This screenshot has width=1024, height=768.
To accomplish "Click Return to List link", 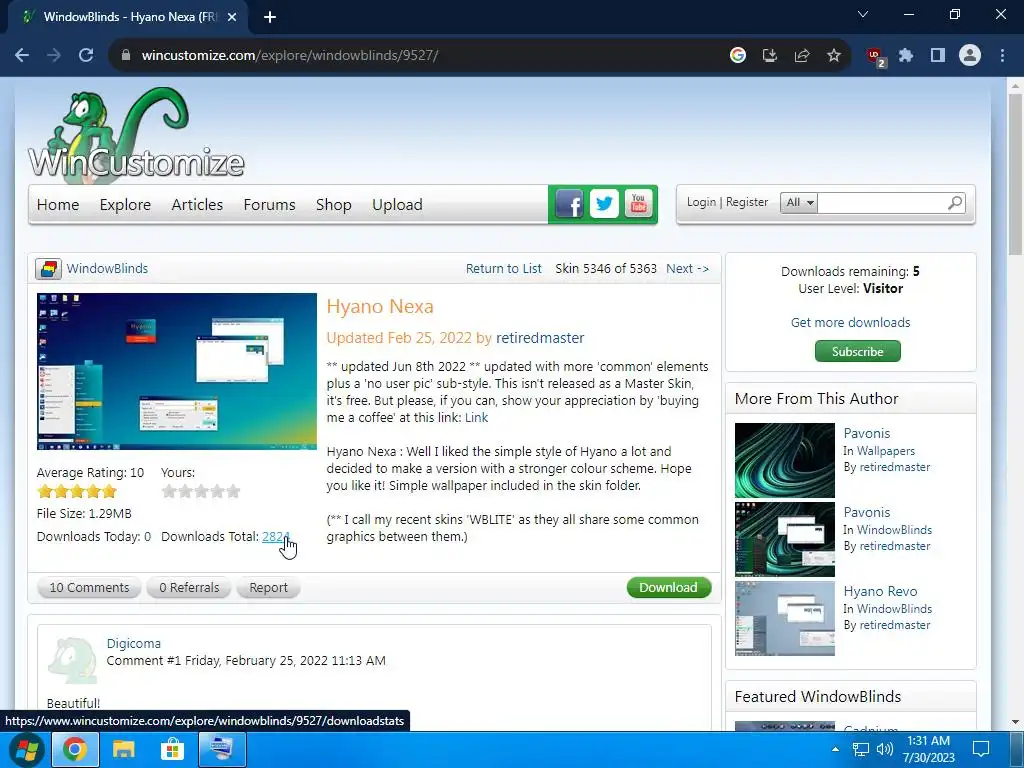I will pyautogui.click(x=504, y=268).
